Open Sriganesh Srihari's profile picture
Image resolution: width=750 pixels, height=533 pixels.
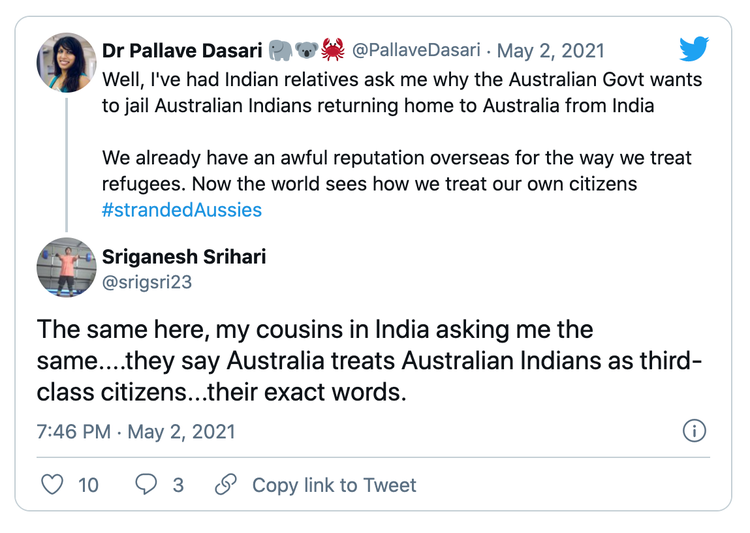66,269
